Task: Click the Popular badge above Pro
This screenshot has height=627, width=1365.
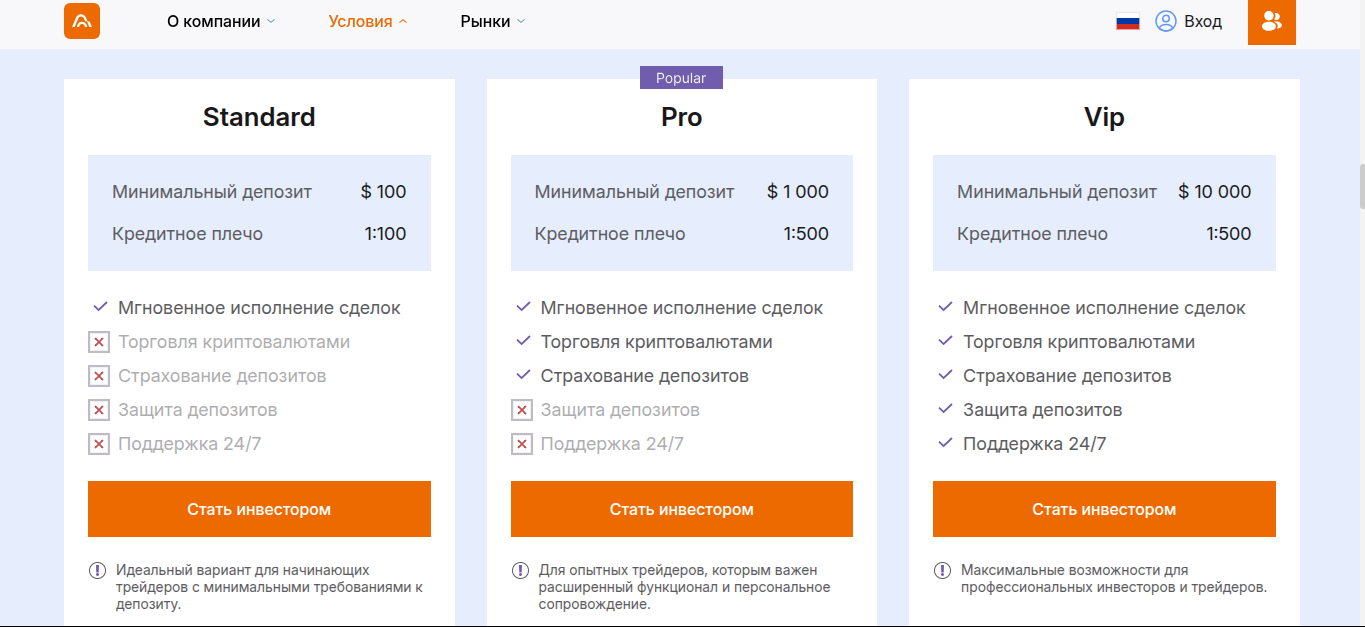Action: (x=681, y=78)
